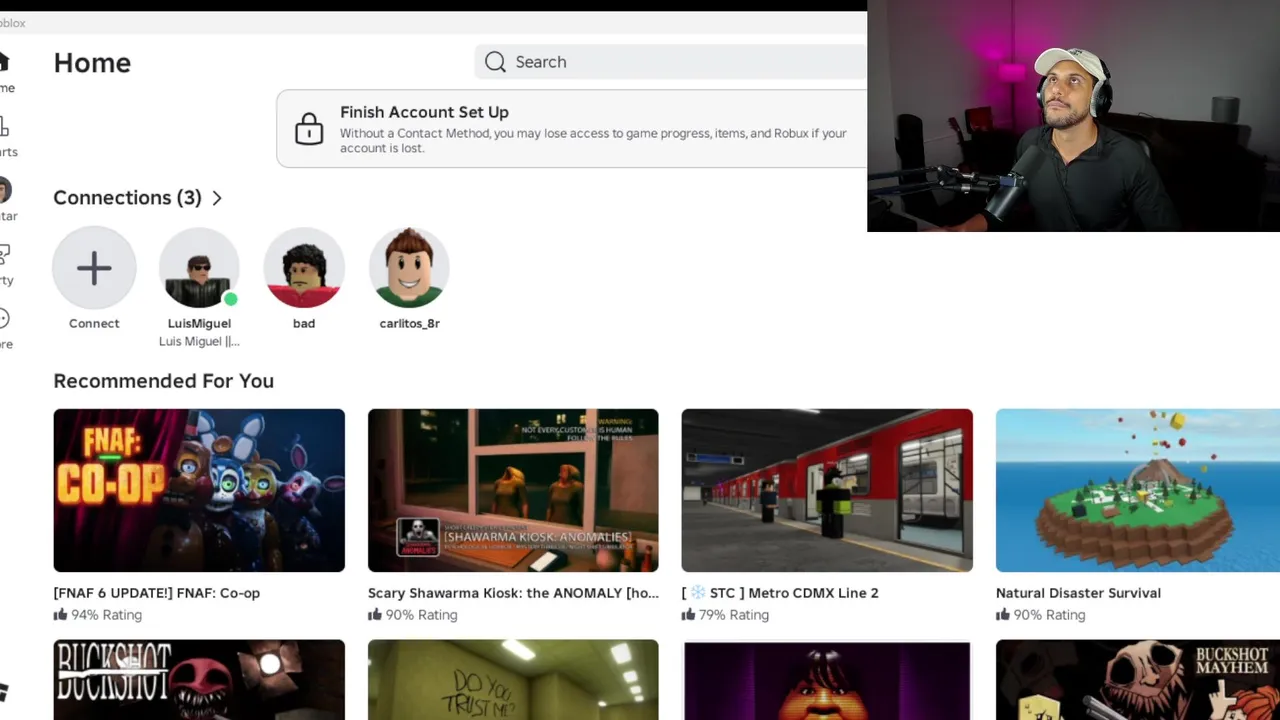Open the Natural Disaster Survival thumbnail
Screen dimensions: 1280x720
1138,490
